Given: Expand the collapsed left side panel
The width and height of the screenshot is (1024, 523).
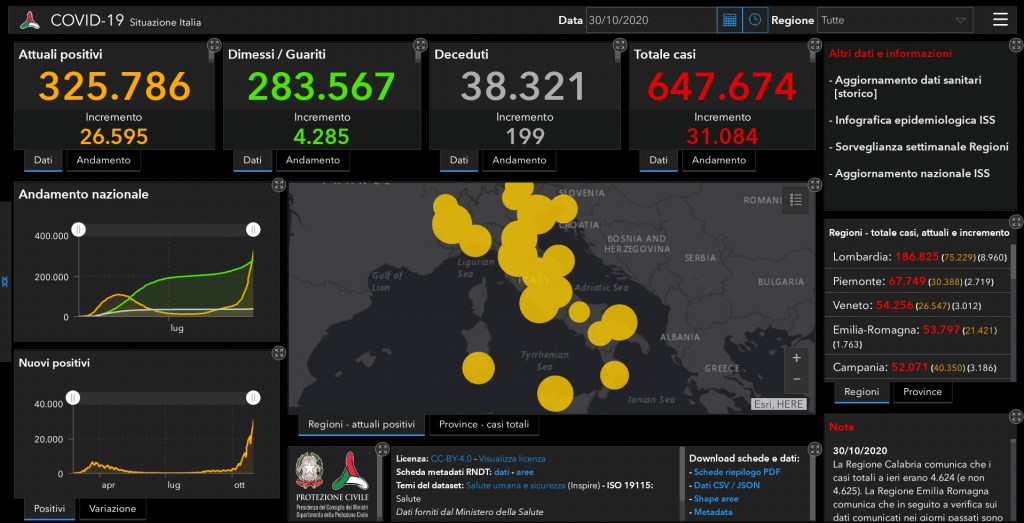Looking at the screenshot, I should click(x=5, y=281).
